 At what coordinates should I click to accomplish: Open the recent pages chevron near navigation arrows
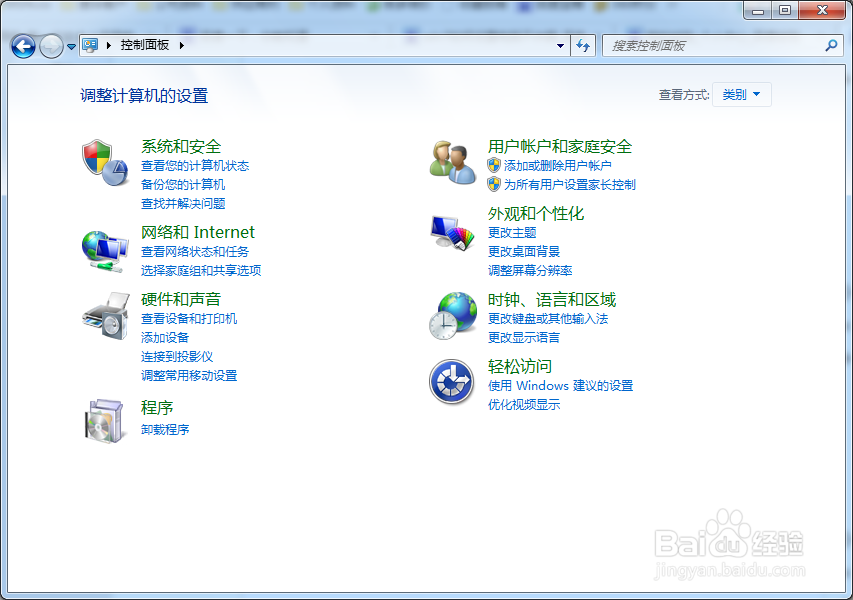coord(70,45)
